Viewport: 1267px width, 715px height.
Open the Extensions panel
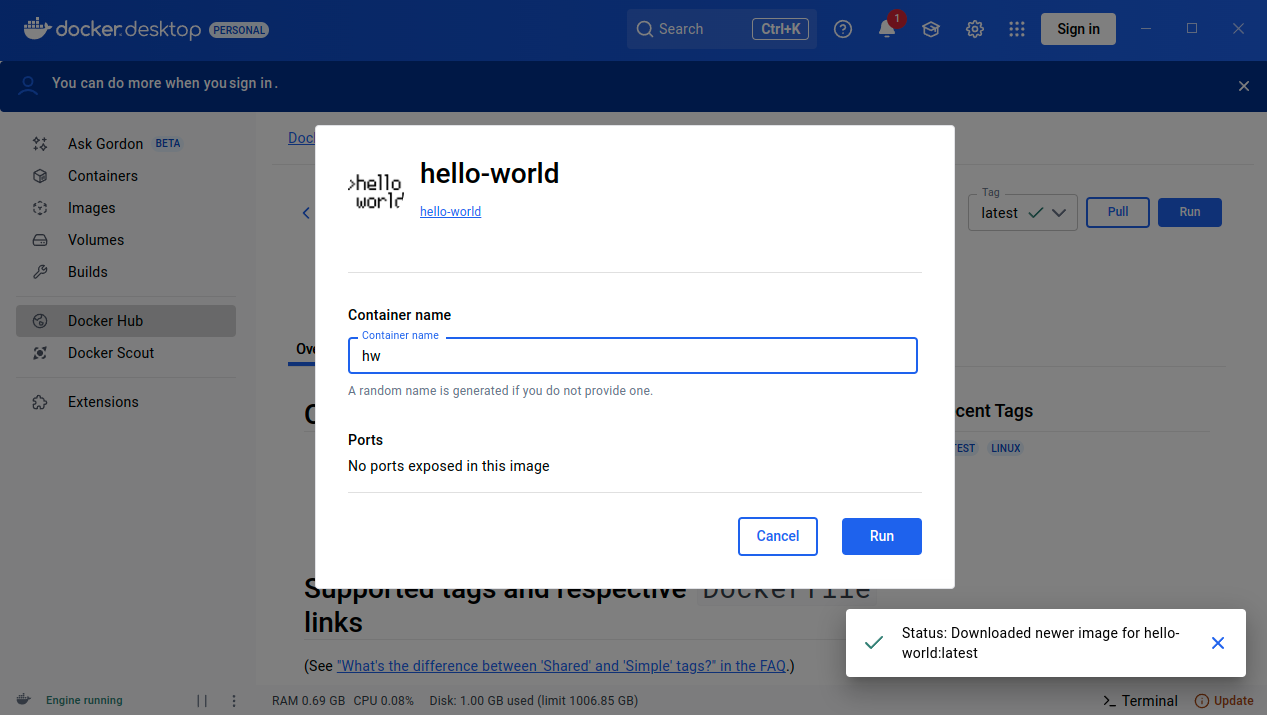click(103, 402)
